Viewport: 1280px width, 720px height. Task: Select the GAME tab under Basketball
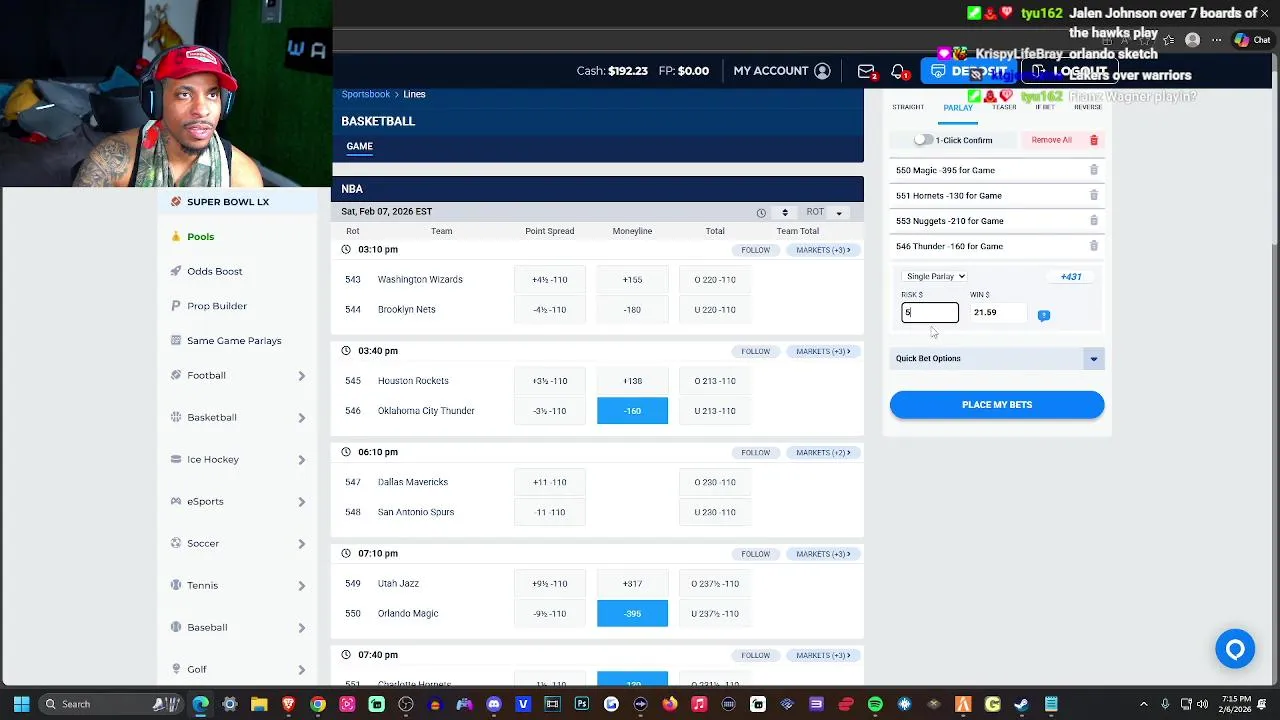[359, 146]
